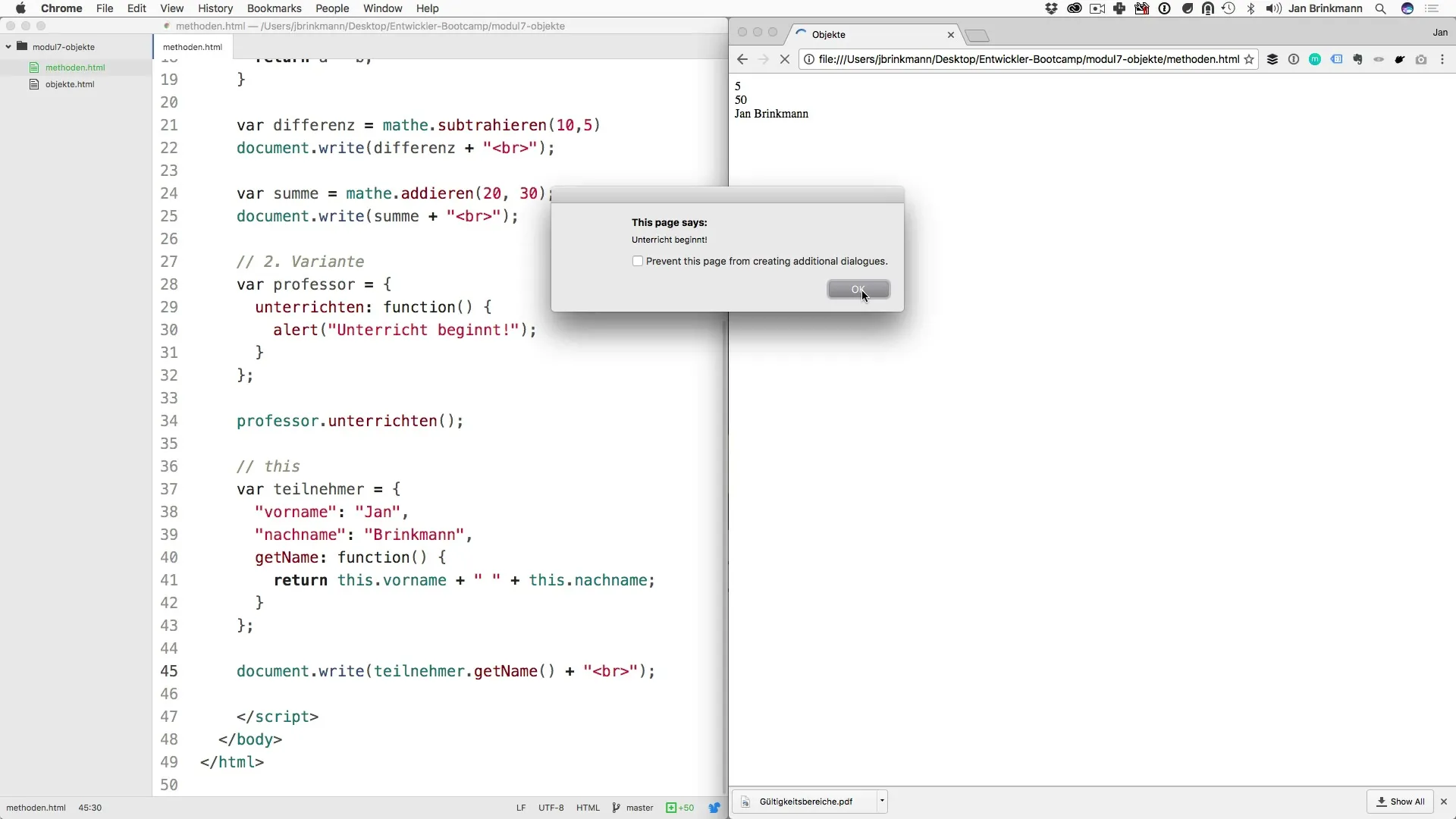Select methoden.html editor tab
The width and height of the screenshot is (1456, 819).
193,47
